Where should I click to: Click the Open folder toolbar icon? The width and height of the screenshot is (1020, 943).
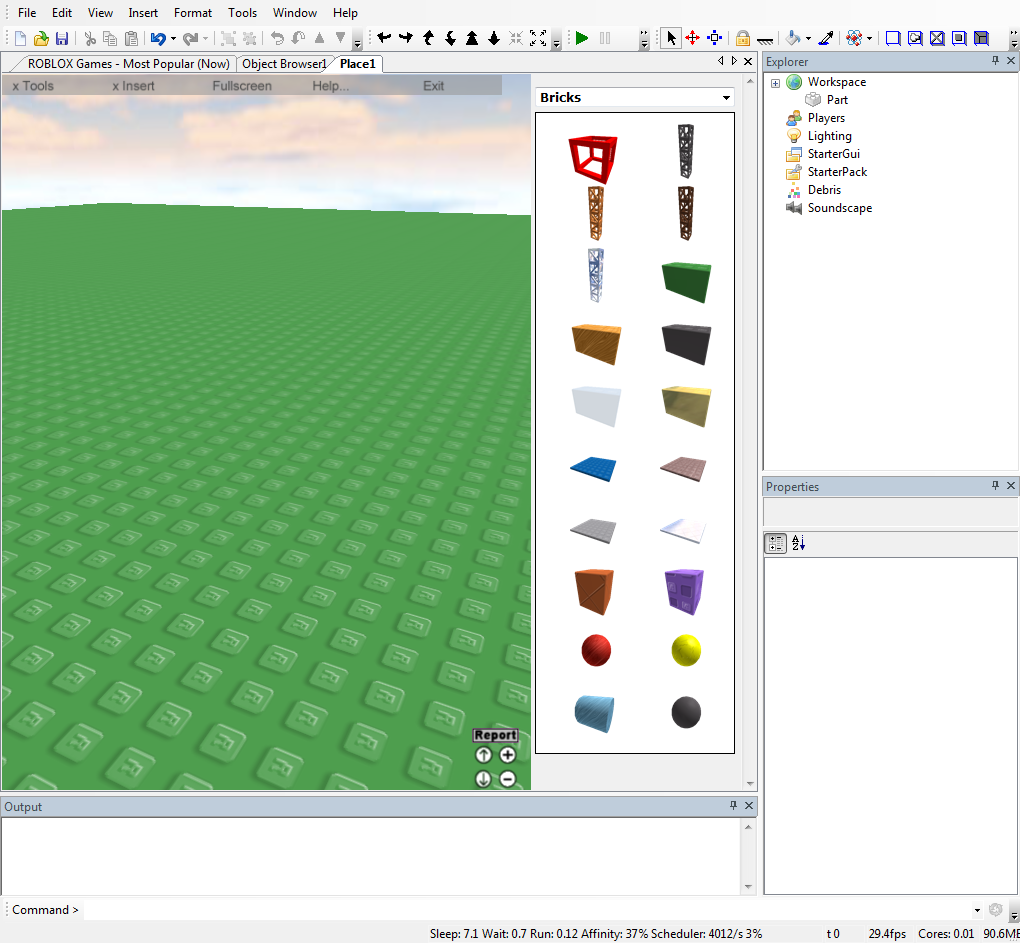click(41, 39)
